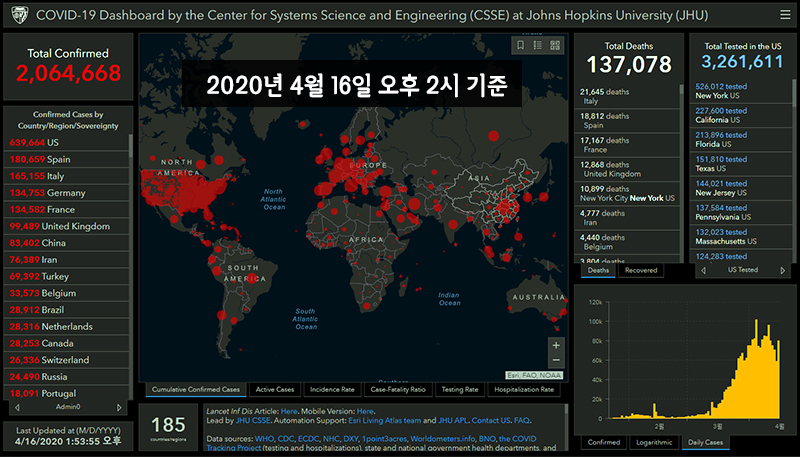
Task: Select Canada in confirmed cases list
Action: pyautogui.click(x=66, y=343)
